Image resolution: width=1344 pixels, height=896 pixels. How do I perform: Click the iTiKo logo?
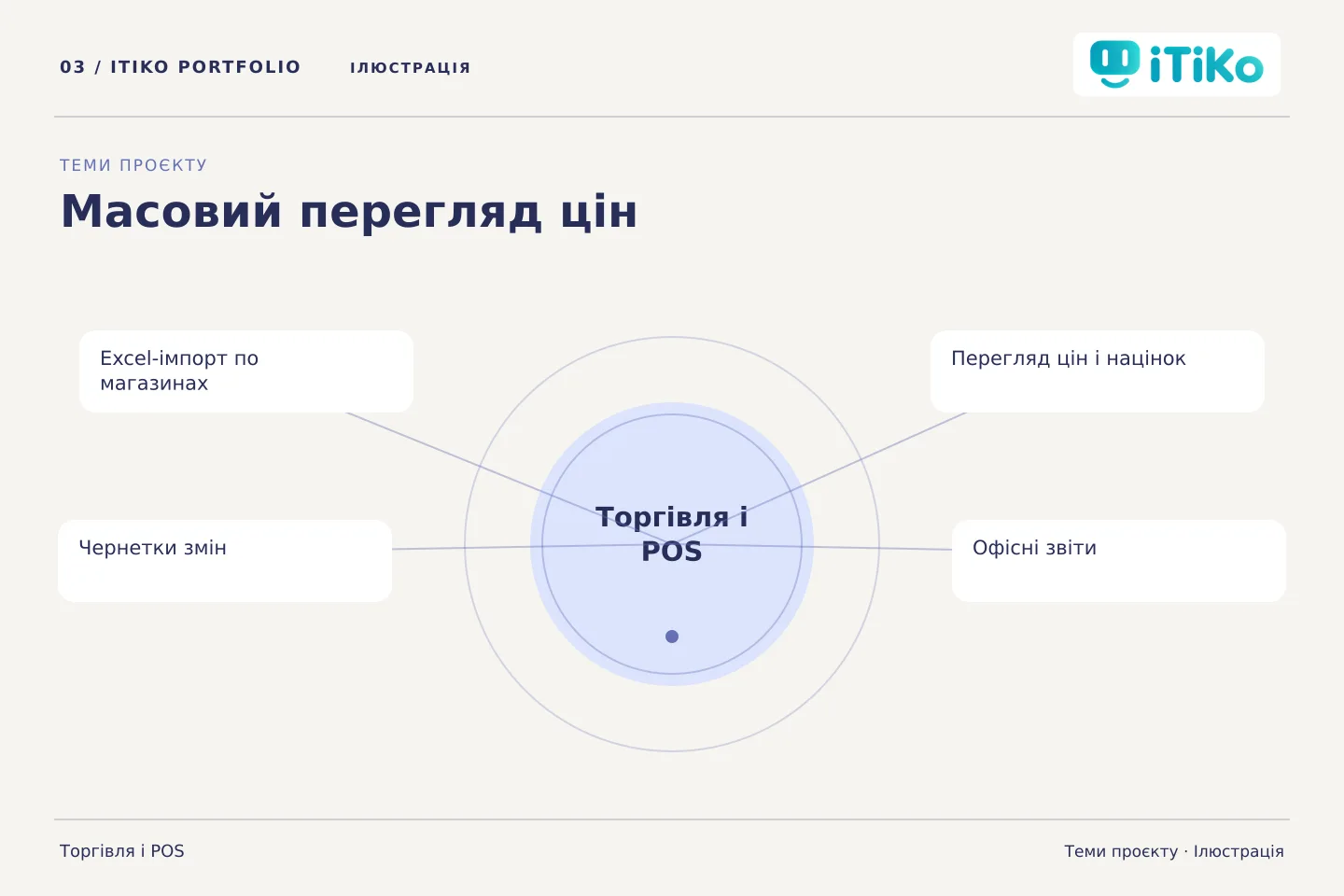pos(1177,64)
